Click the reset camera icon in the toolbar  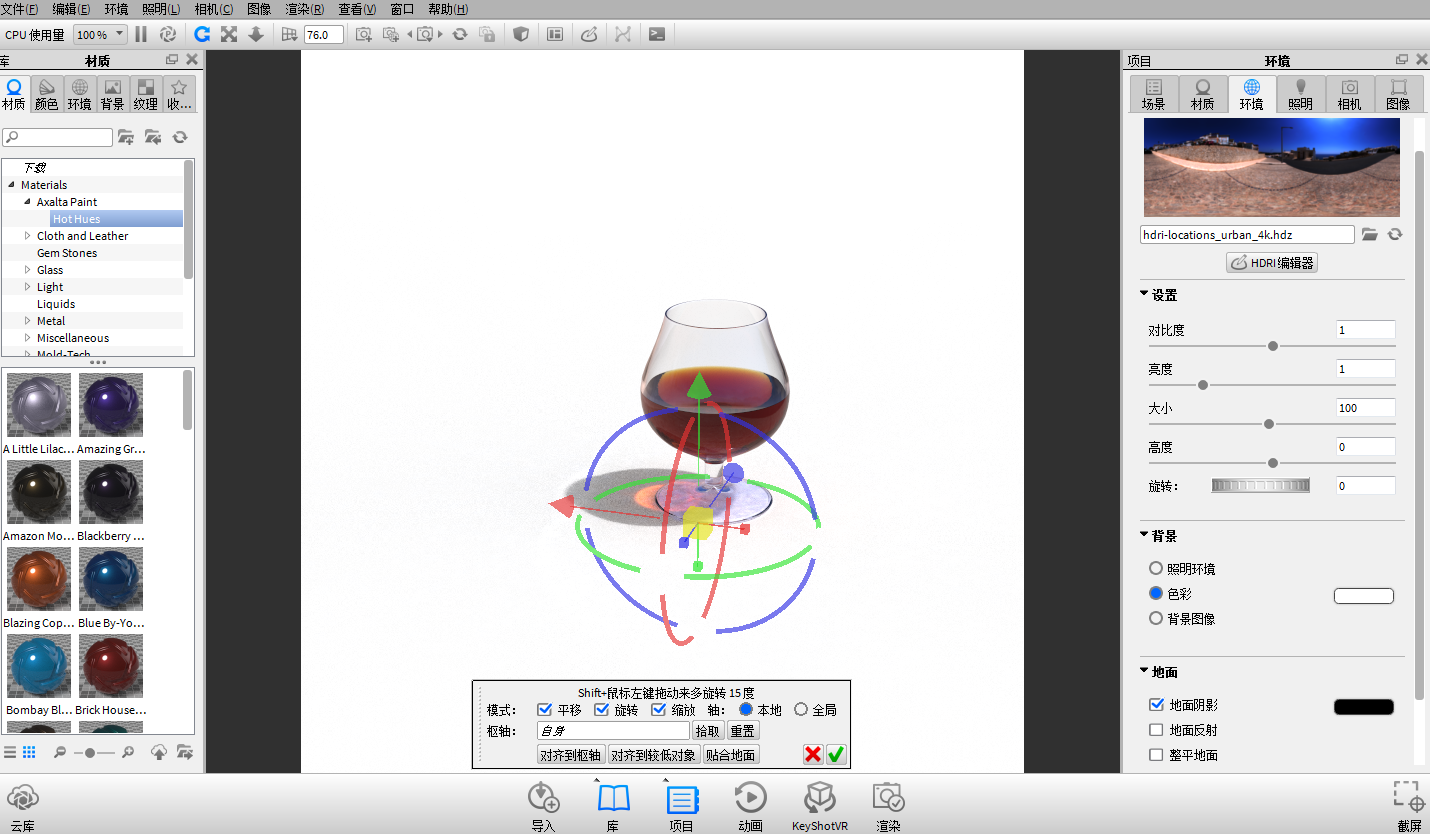[460, 34]
